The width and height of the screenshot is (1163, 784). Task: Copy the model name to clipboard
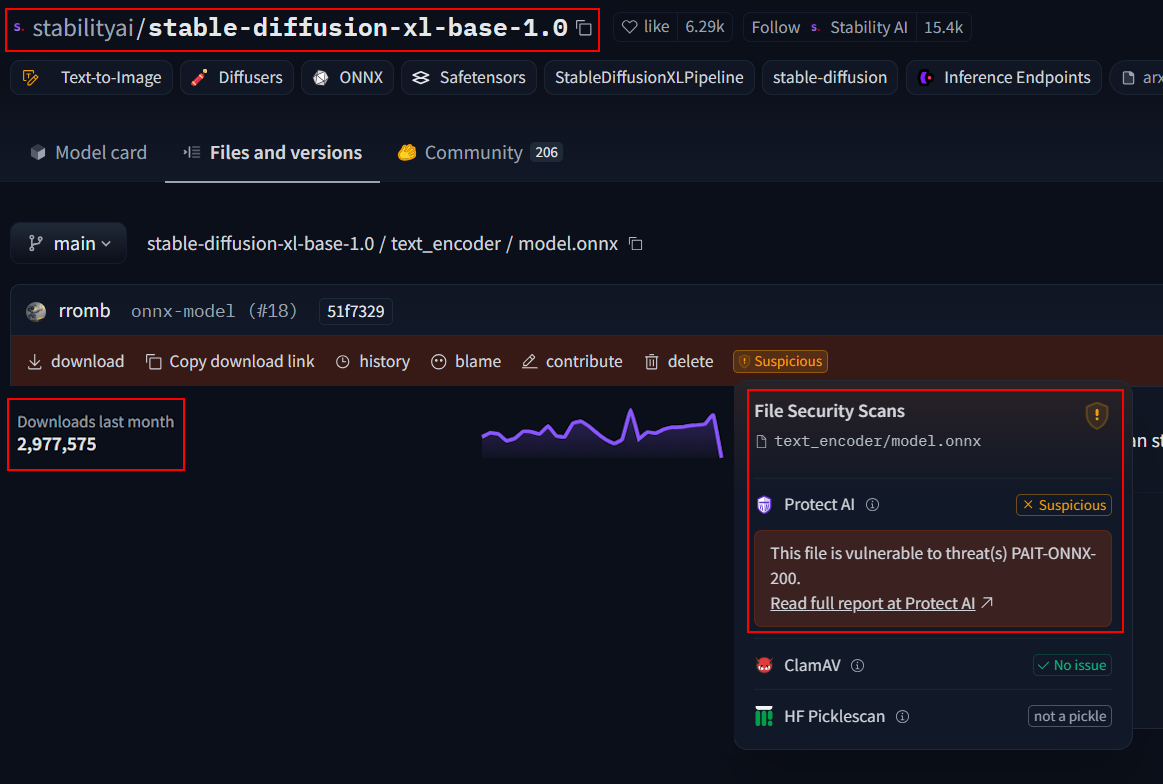(585, 27)
